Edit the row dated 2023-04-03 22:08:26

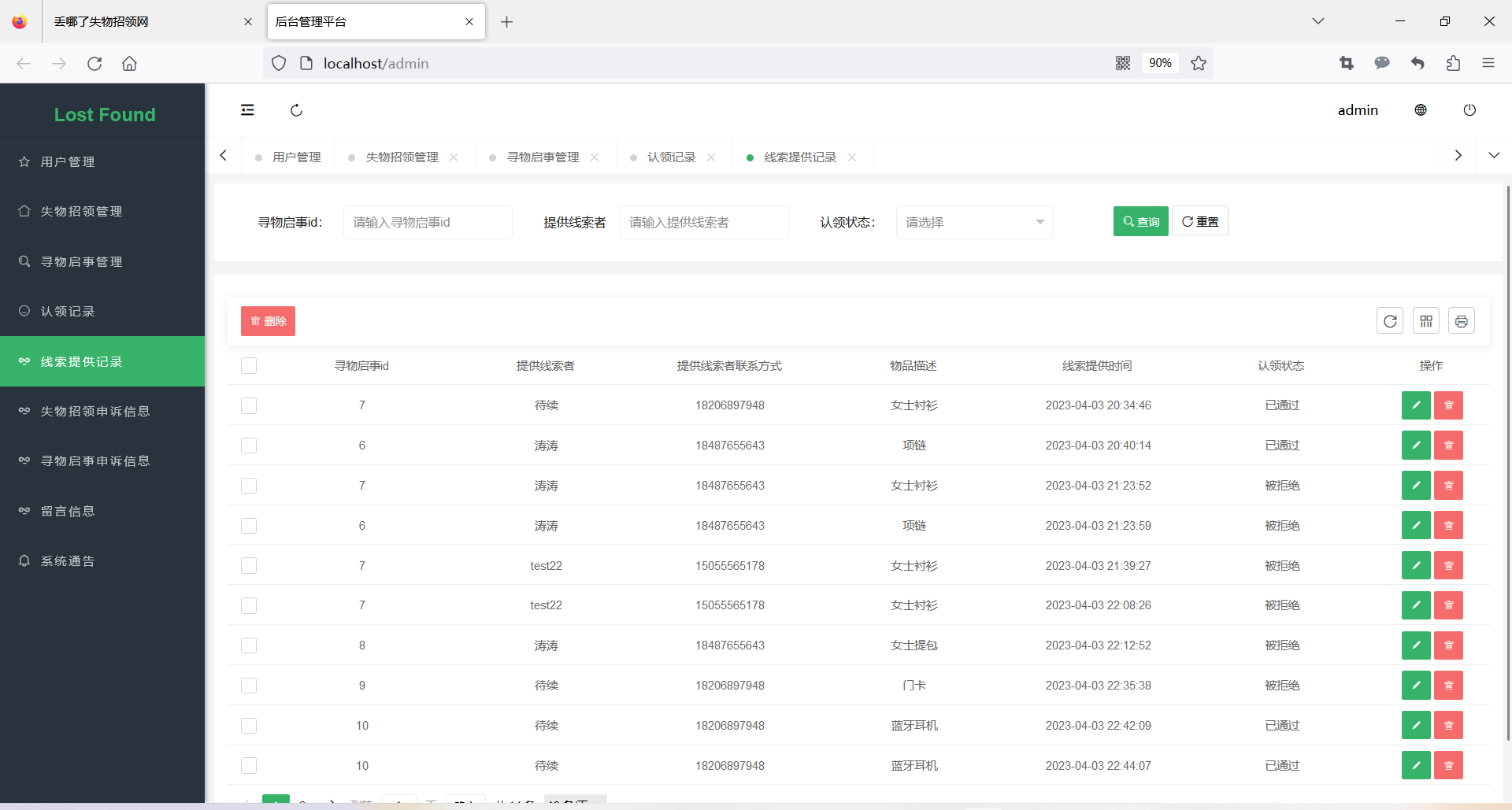click(x=1416, y=605)
